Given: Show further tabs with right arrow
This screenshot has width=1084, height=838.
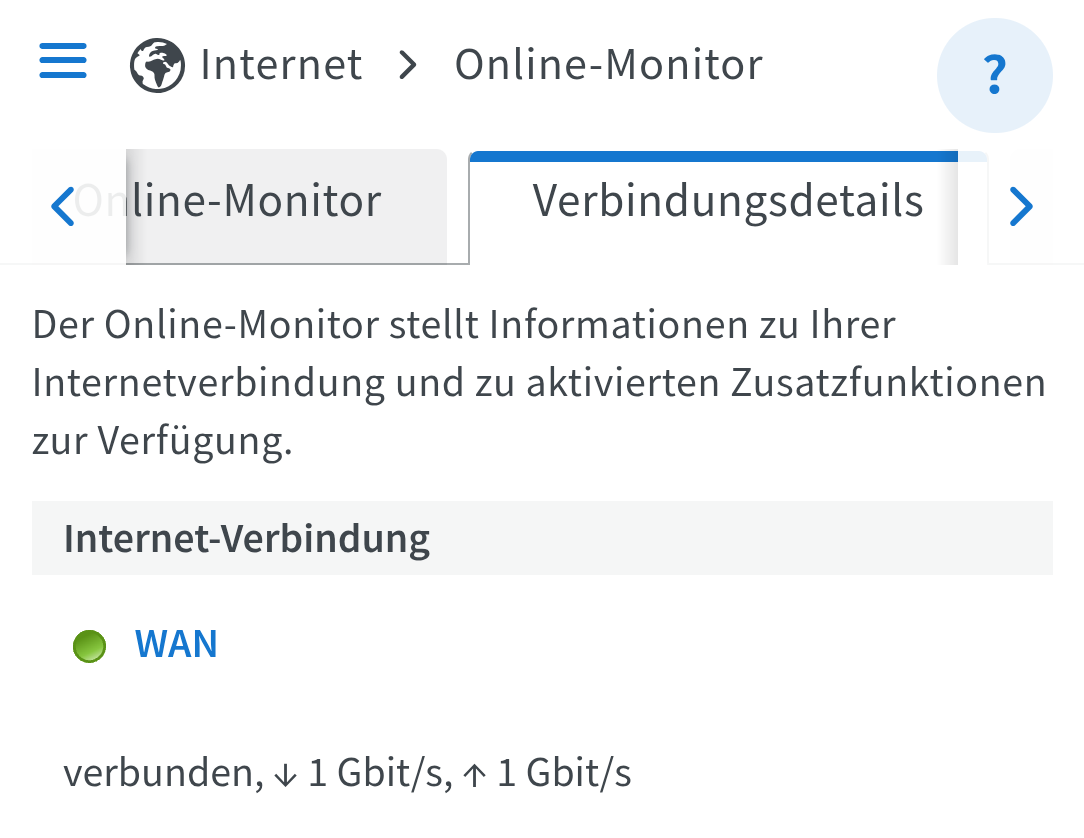Looking at the screenshot, I should pos(1021,206).
